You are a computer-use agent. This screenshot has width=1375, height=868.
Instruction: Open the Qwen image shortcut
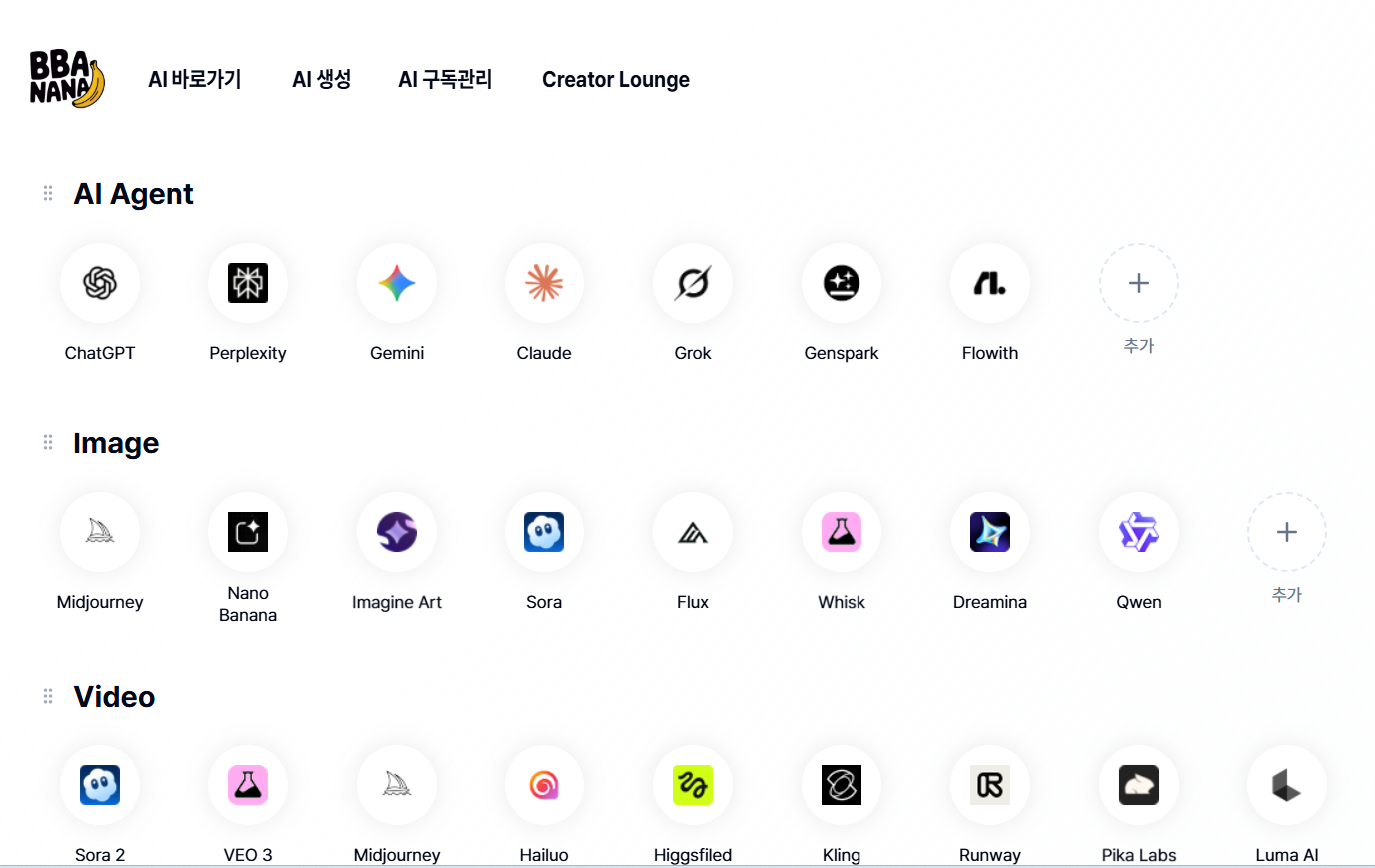1139,532
